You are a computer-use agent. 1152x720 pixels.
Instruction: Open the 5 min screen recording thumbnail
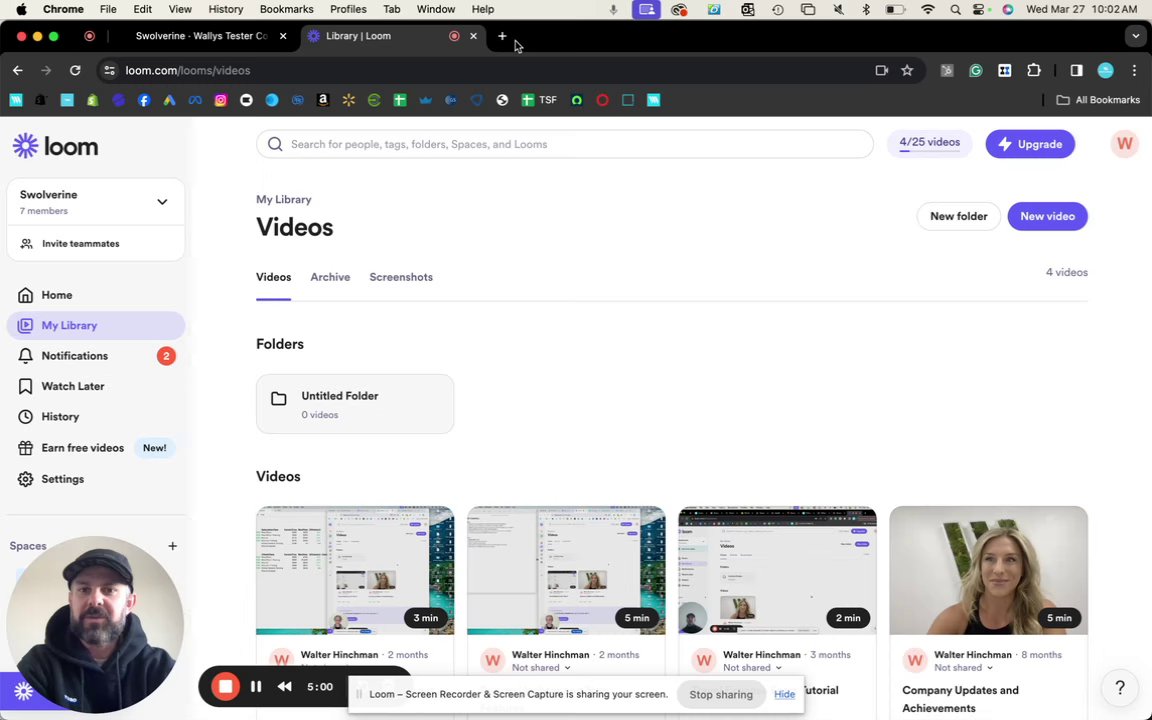coord(566,570)
